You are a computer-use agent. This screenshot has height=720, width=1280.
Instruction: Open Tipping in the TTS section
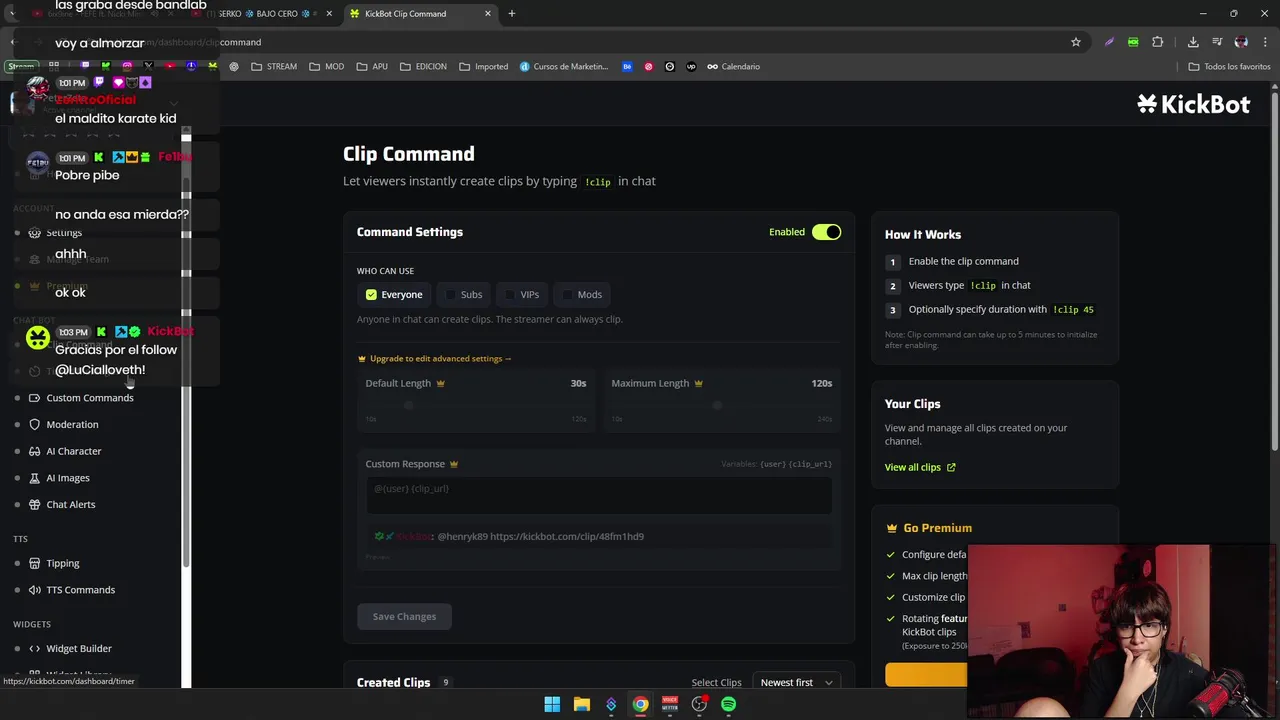62,563
